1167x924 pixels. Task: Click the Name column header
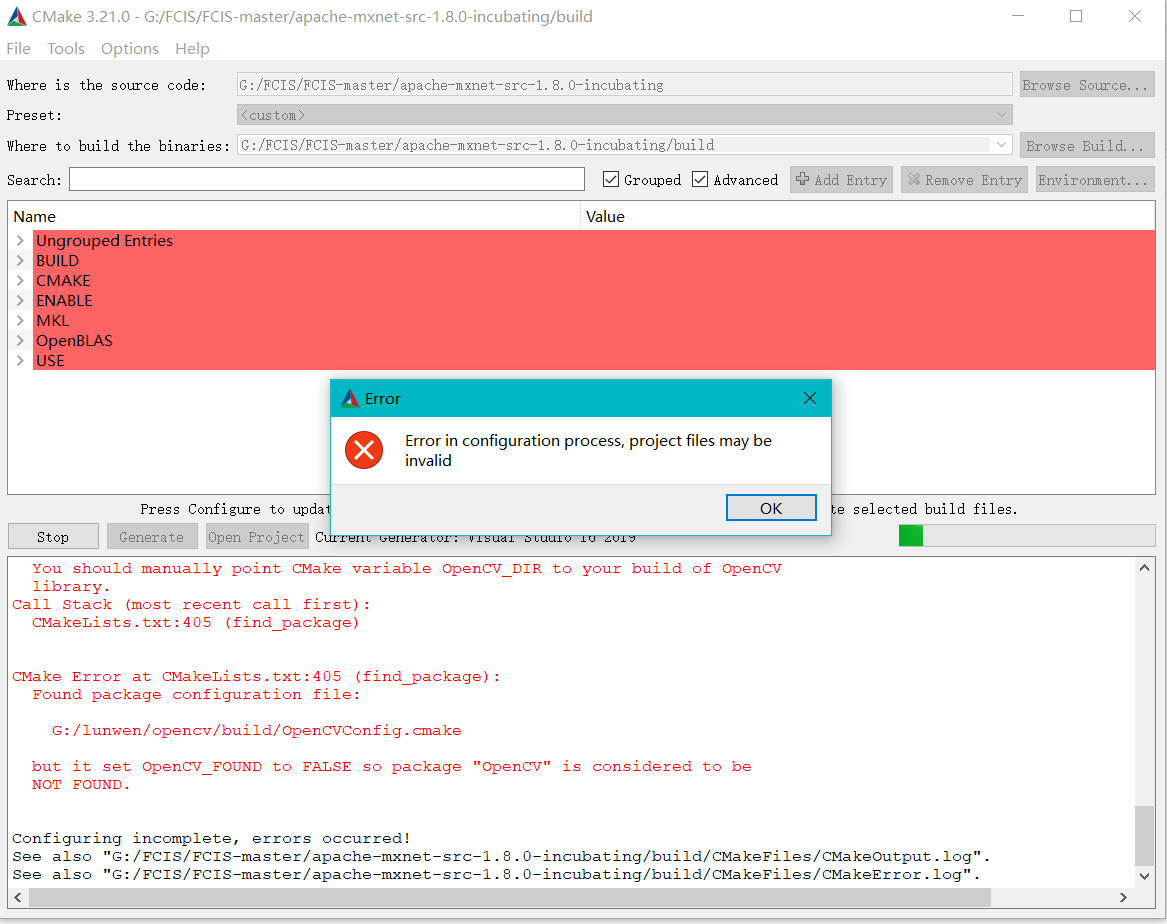point(295,216)
